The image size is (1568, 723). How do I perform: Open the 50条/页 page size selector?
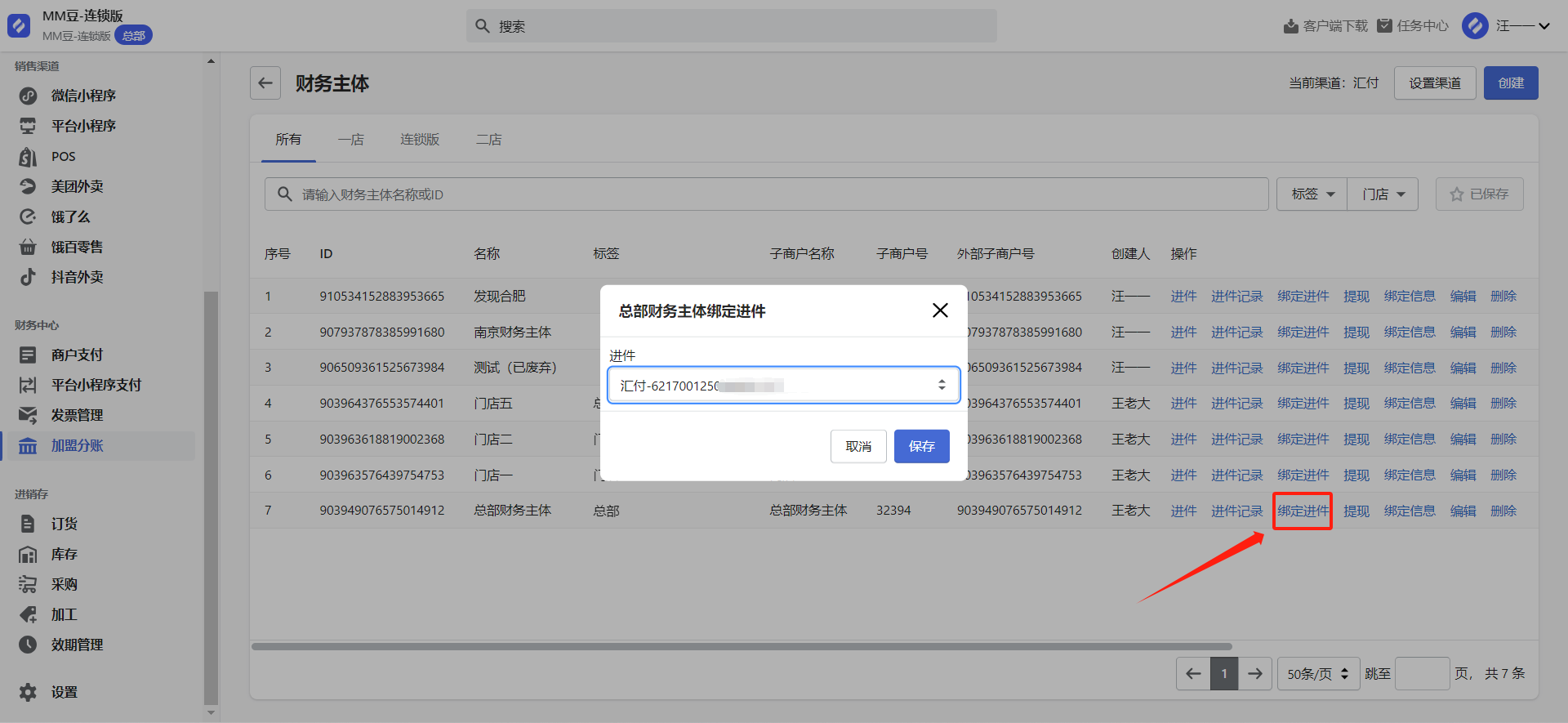tap(1317, 674)
